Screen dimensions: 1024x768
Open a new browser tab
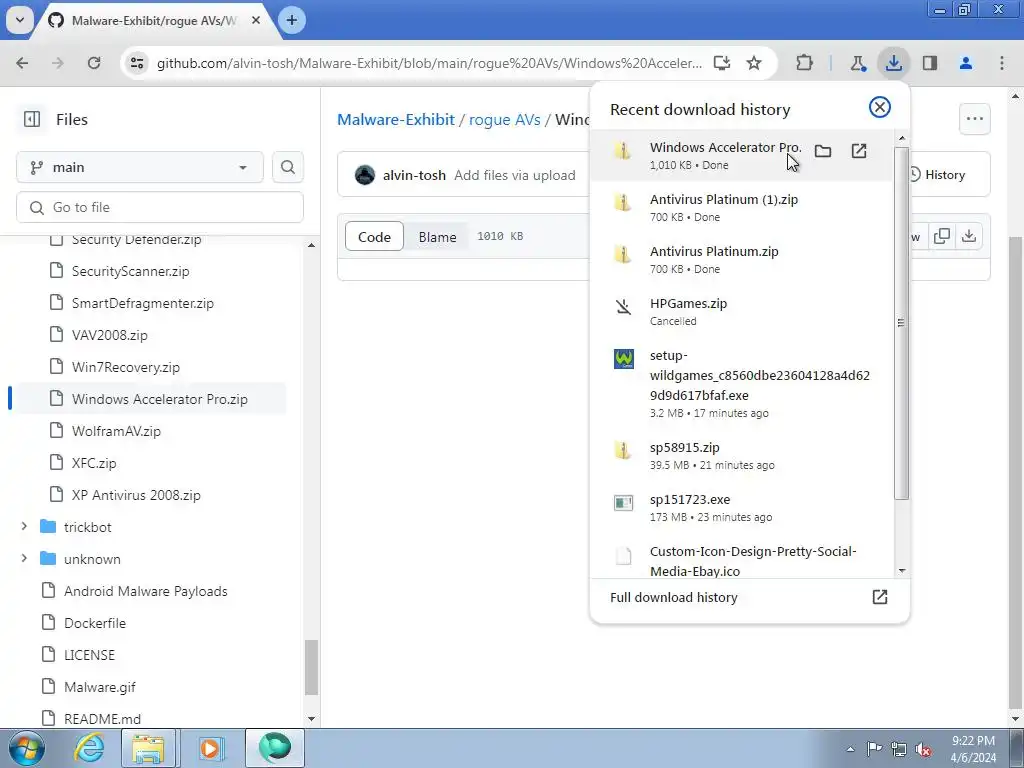pos(291,20)
